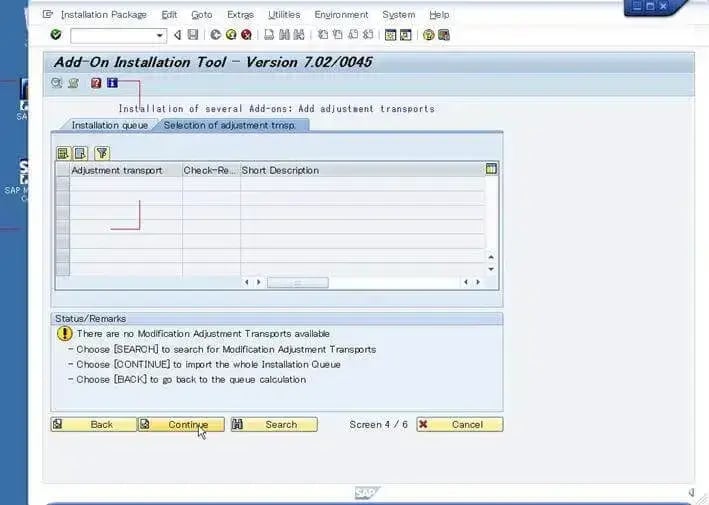The width and height of the screenshot is (709, 505).
Task: Click the red Cancel icon in the toolbar
Action: pyautogui.click(x=246, y=35)
